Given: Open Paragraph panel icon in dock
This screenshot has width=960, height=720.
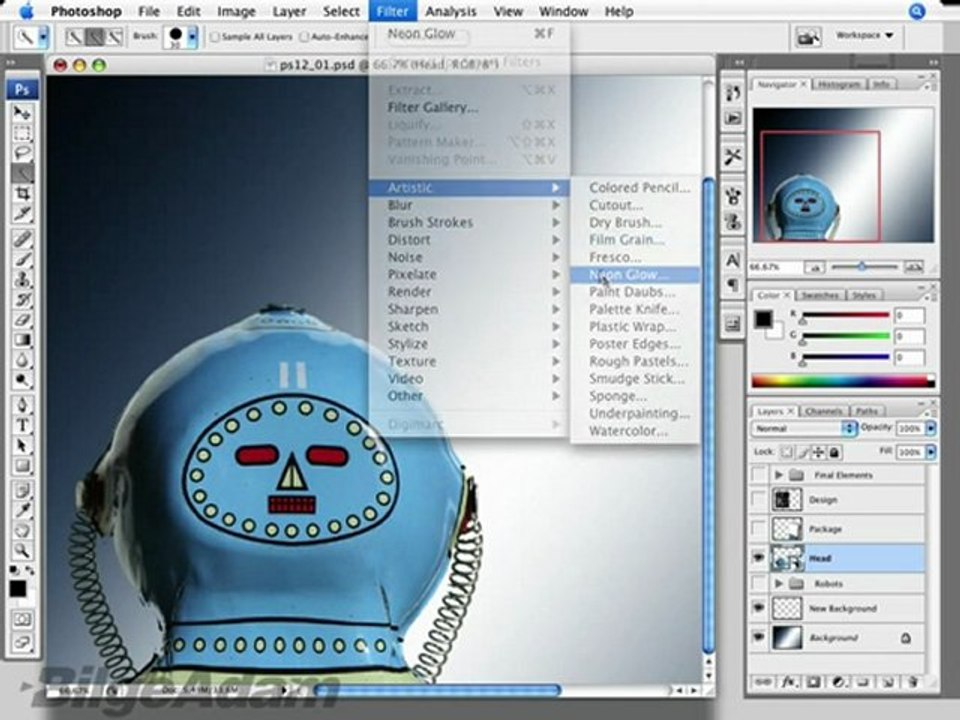Looking at the screenshot, I should point(732,285).
